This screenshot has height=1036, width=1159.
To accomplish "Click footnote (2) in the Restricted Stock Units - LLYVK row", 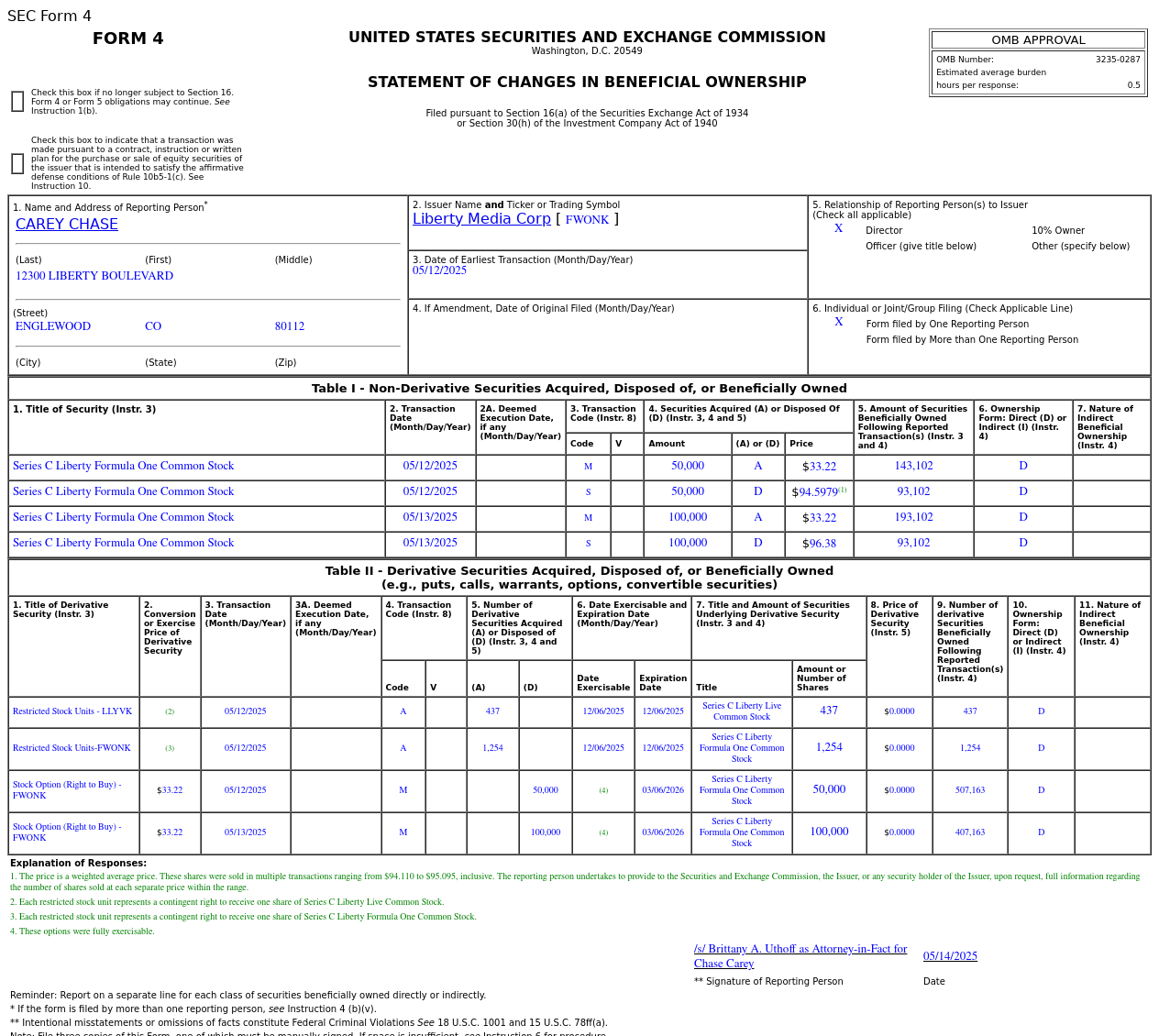I will pos(170,711).
